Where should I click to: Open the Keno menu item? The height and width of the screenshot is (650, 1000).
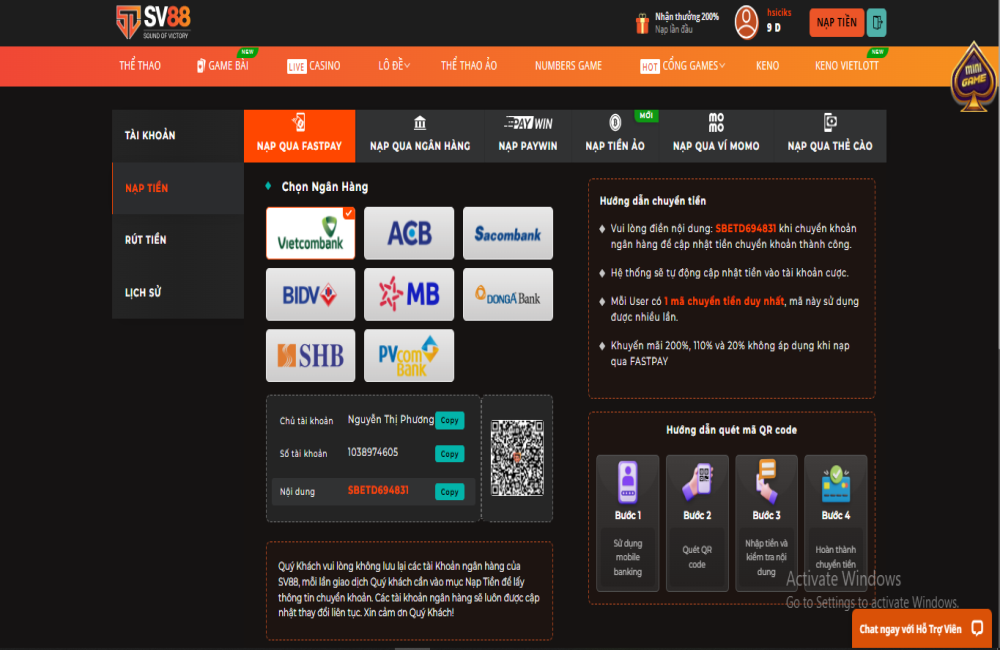(x=767, y=66)
